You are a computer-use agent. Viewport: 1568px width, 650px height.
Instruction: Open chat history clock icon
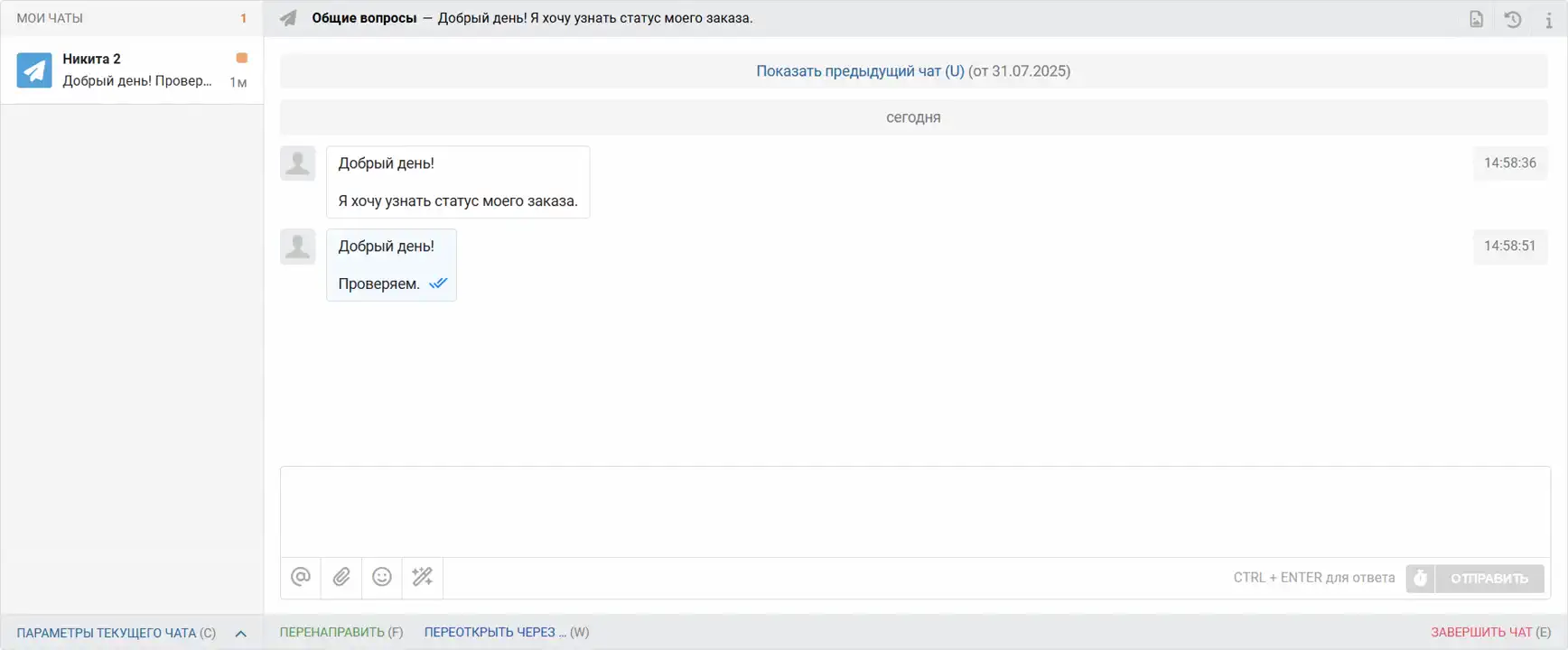coord(1513,19)
